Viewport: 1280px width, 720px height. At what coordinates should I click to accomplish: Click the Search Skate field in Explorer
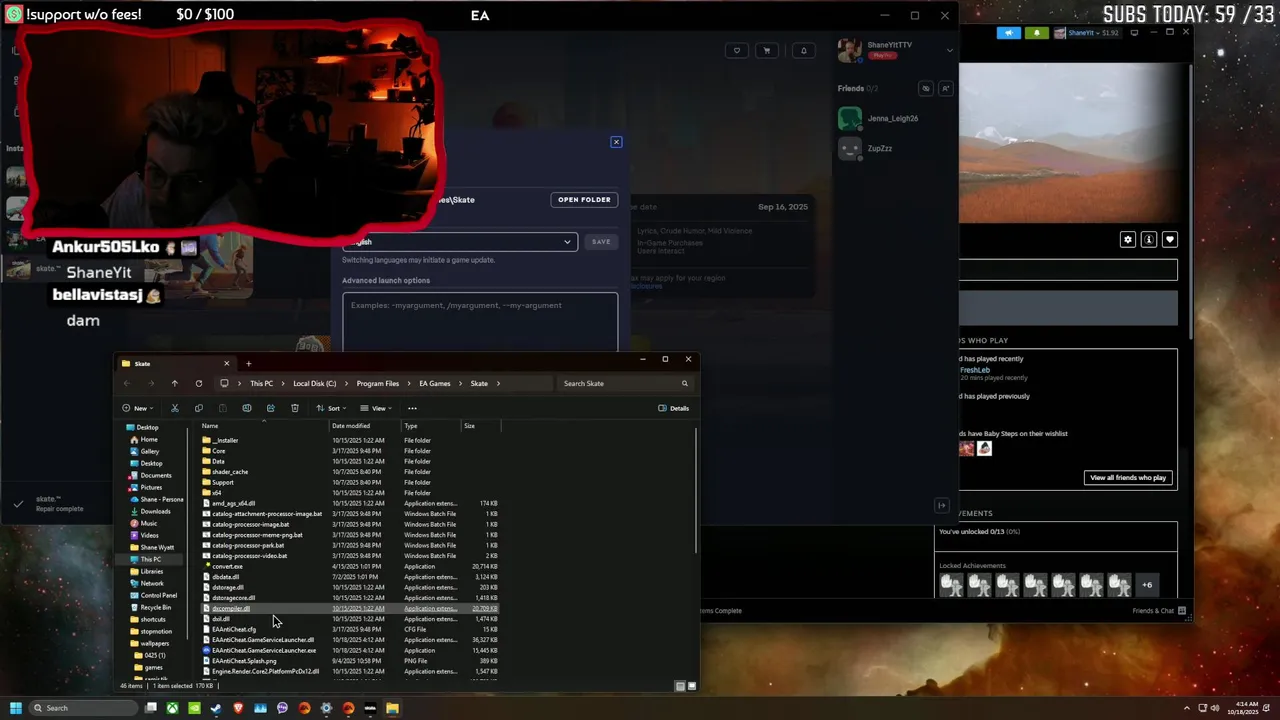point(625,383)
